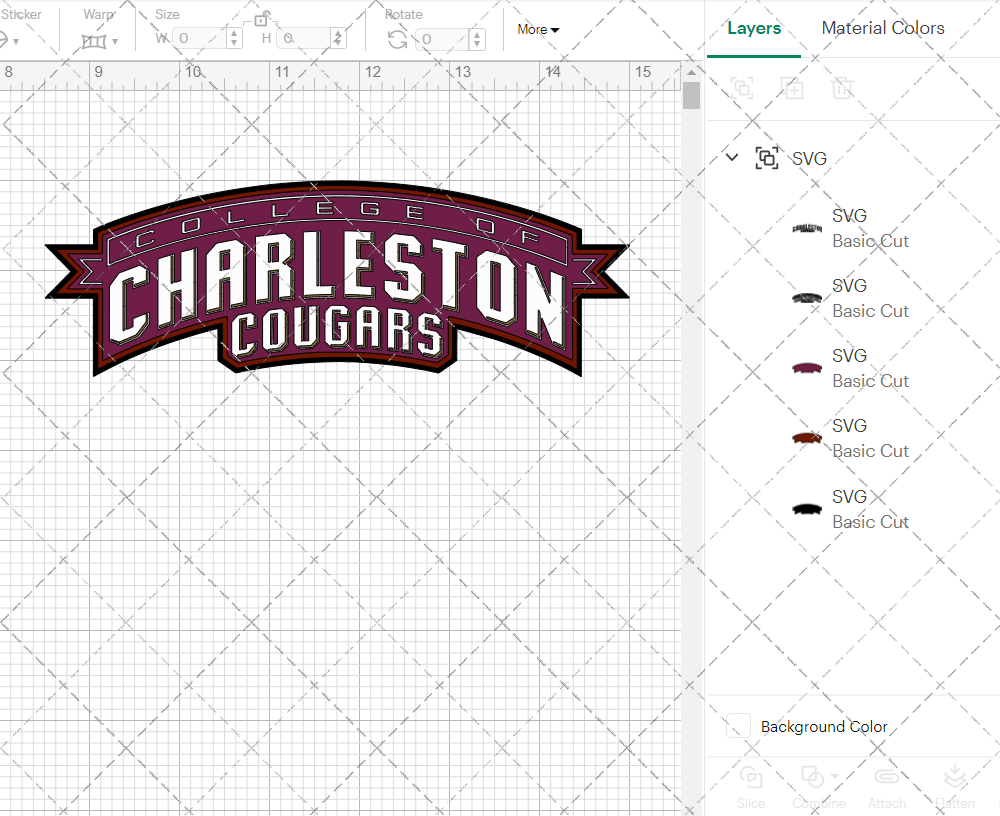Switch to the Material Colors tab

click(x=883, y=28)
